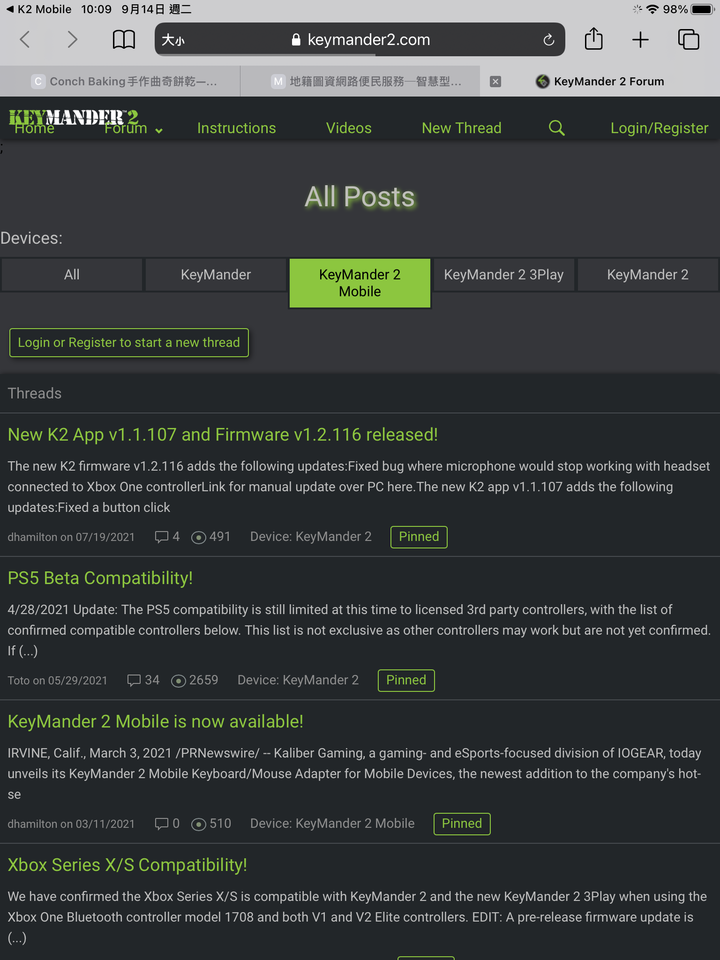Click comments icon on PS5 Beta thread

coord(133,680)
